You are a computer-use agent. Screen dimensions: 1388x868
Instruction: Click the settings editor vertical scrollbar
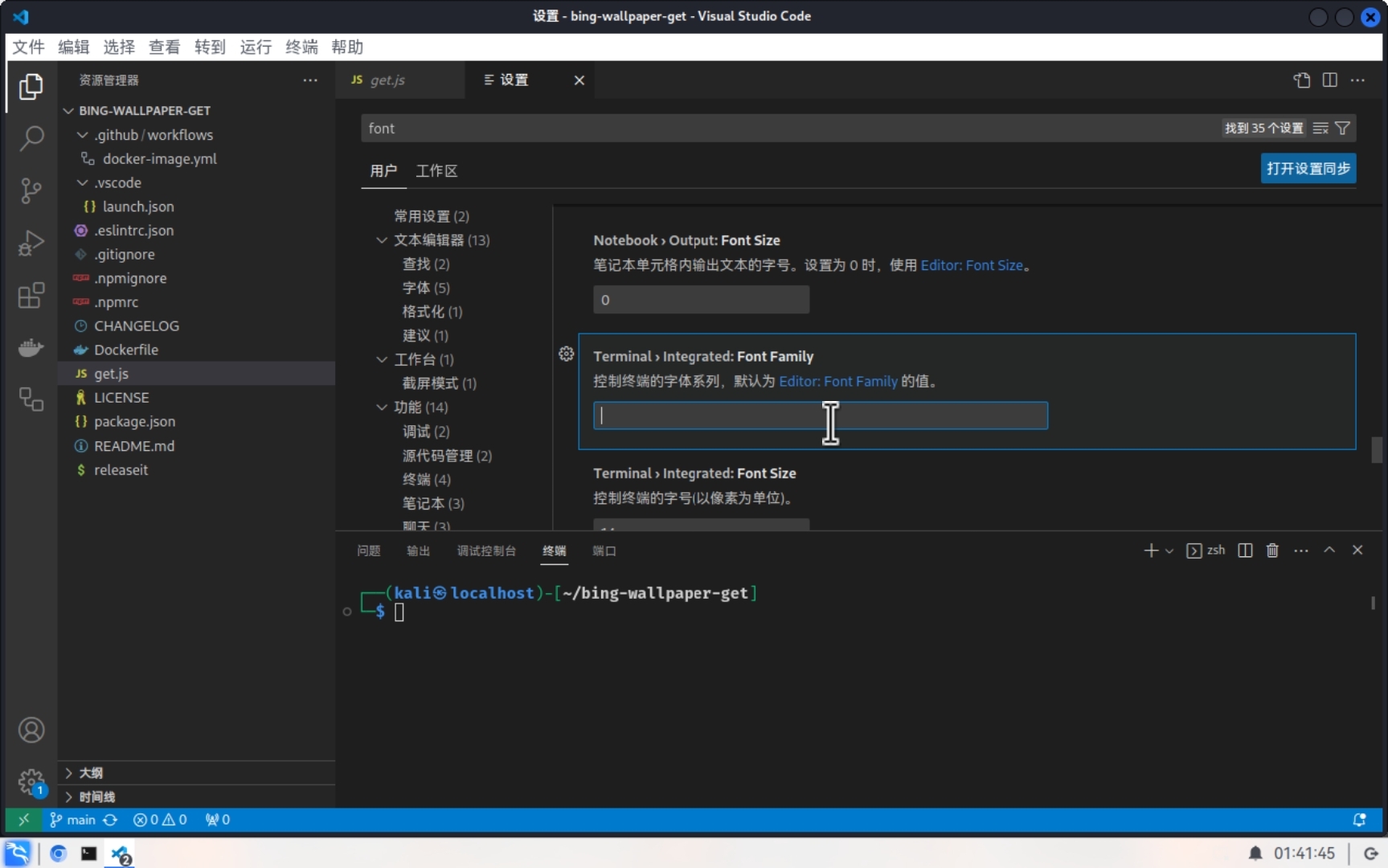click(1376, 450)
